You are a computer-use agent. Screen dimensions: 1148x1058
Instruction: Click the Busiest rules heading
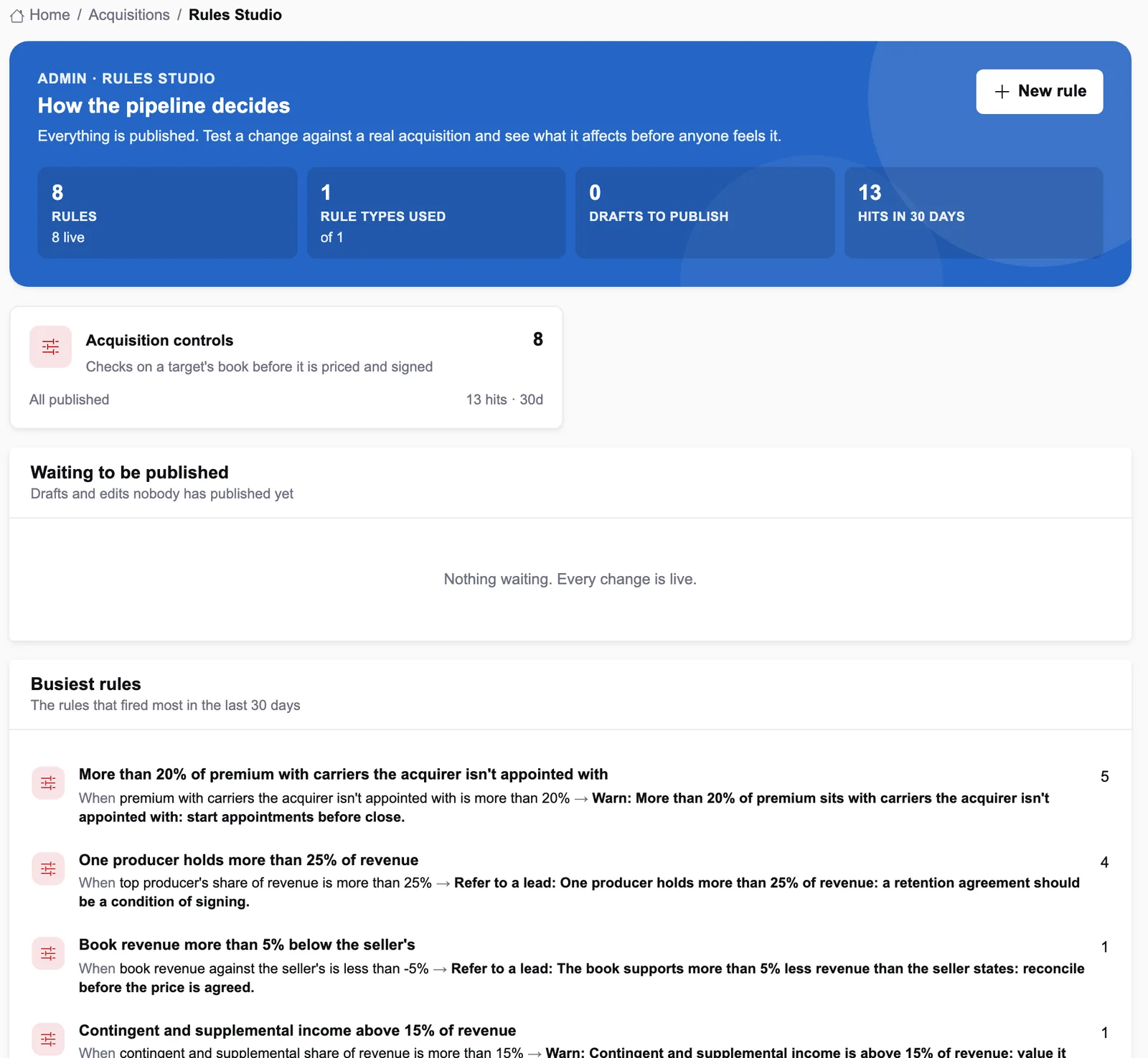(x=85, y=684)
